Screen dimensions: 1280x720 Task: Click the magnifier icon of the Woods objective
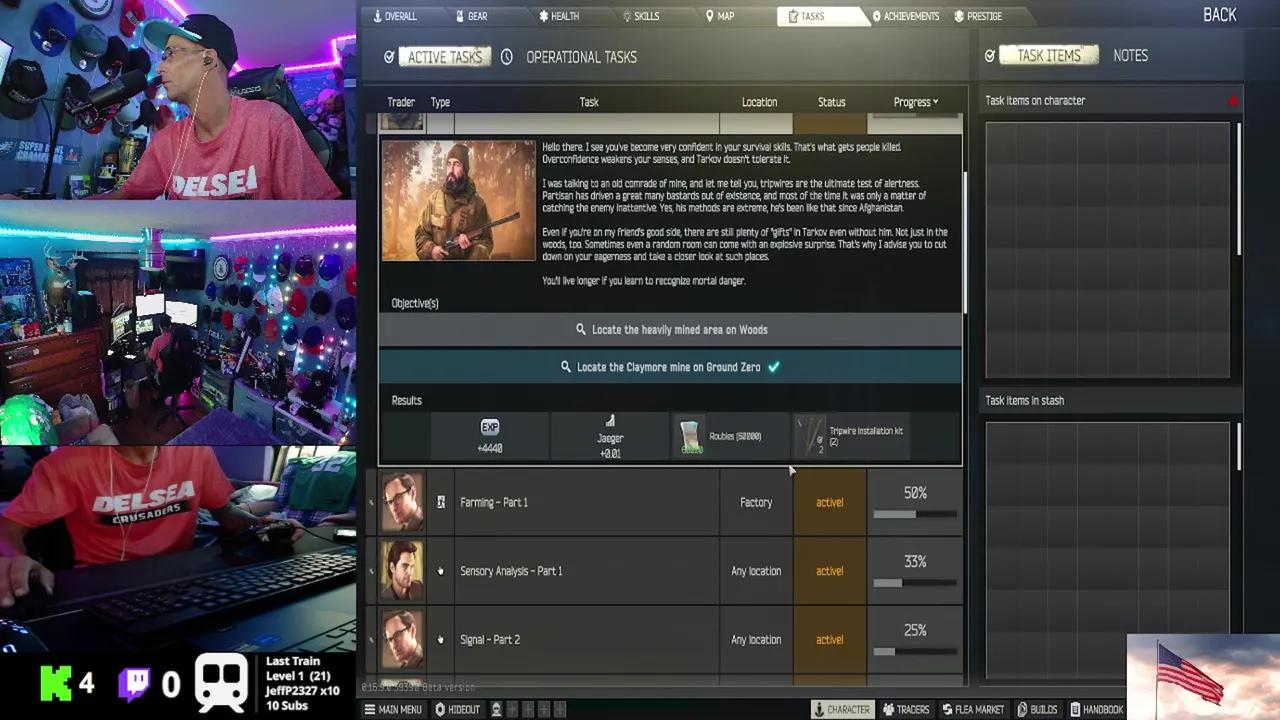[x=580, y=329]
